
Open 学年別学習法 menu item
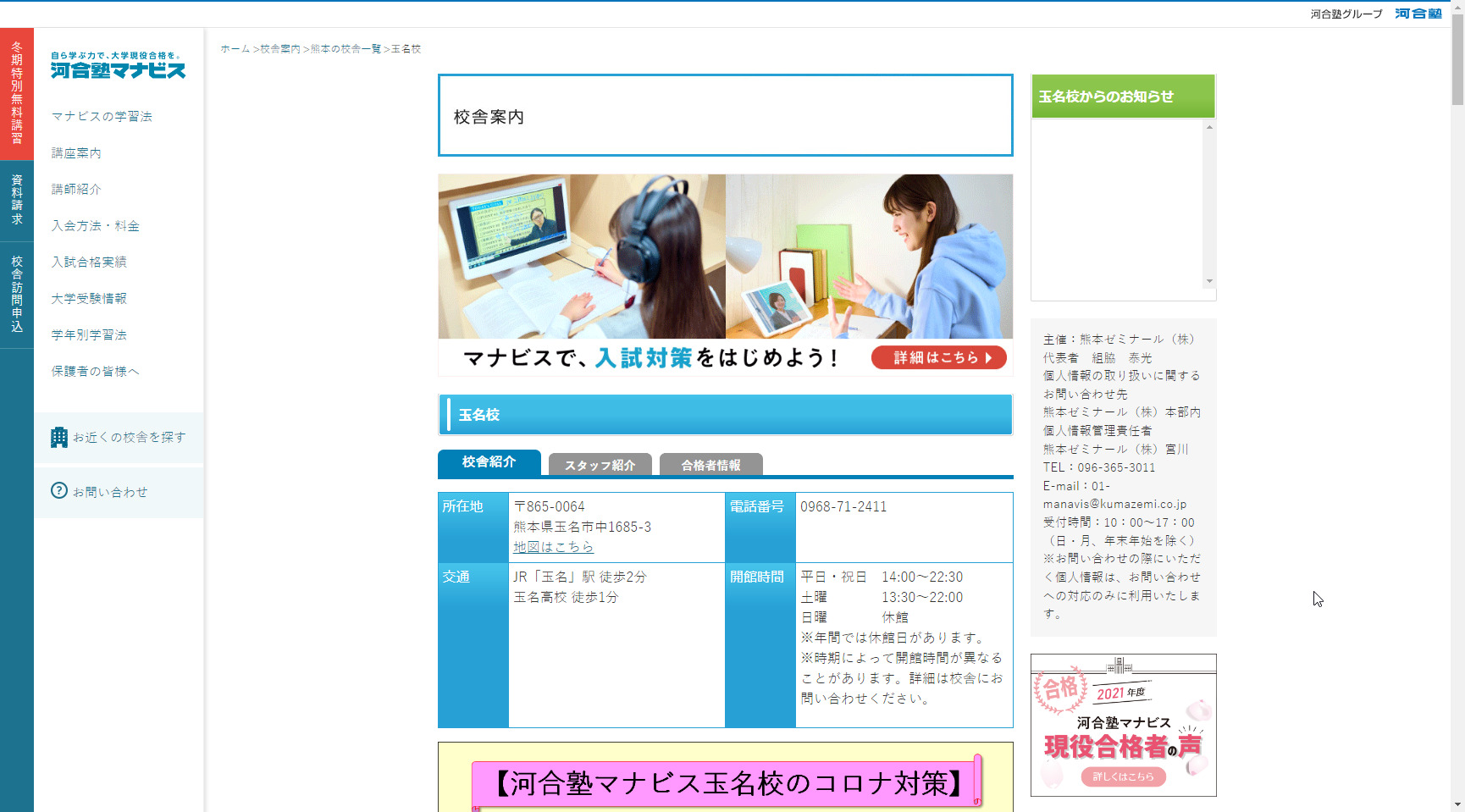(89, 334)
